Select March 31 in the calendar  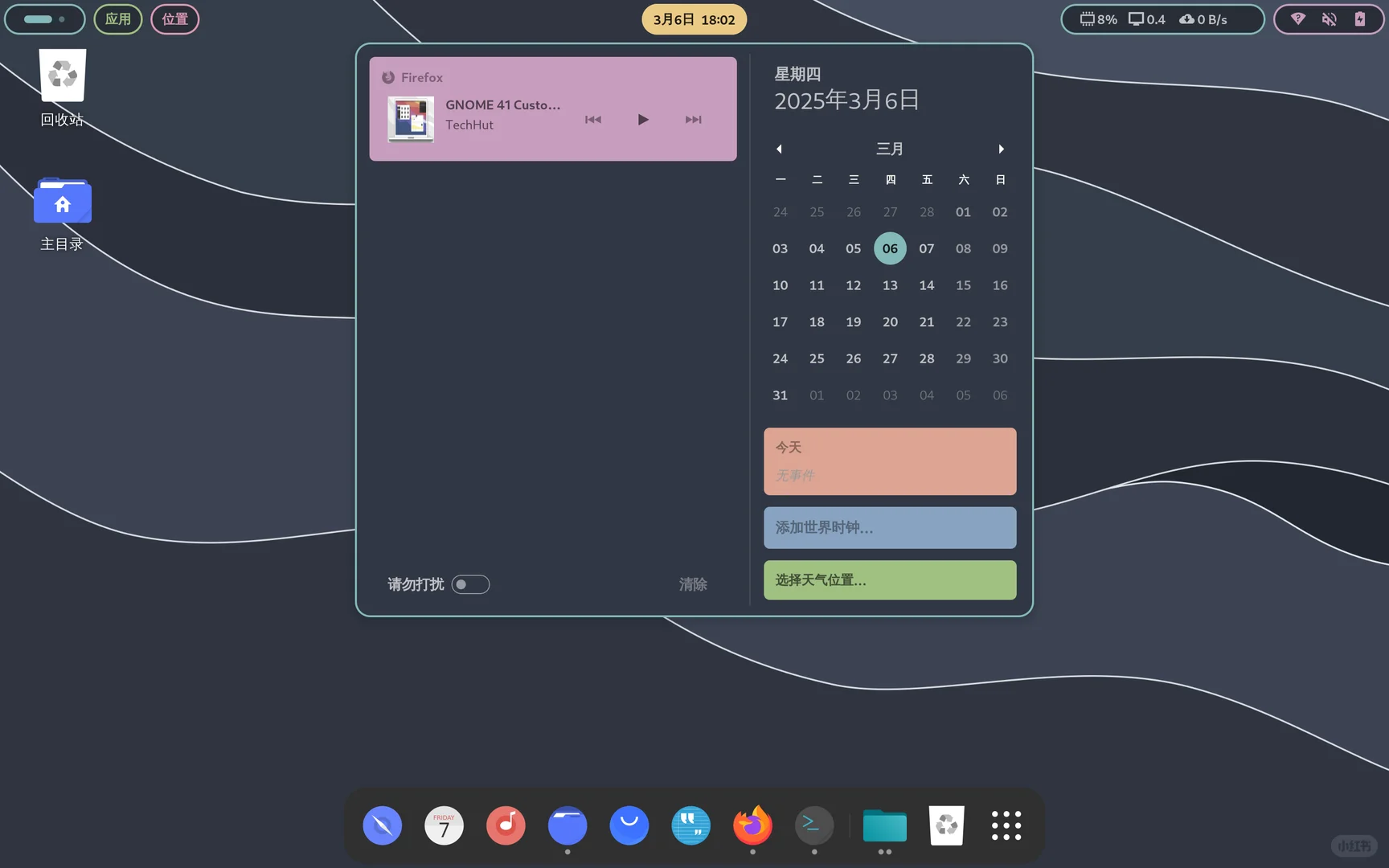[780, 395]
